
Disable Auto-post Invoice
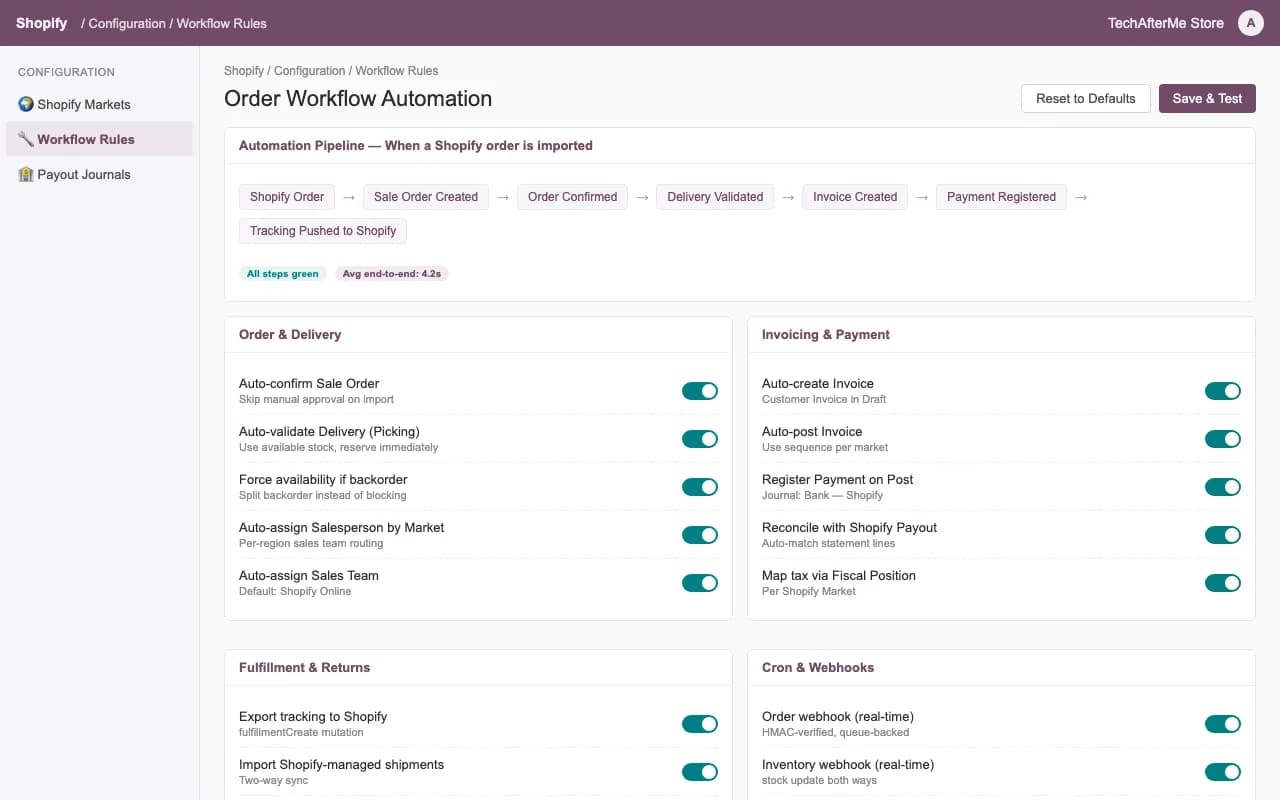[x=1223, y=439]
